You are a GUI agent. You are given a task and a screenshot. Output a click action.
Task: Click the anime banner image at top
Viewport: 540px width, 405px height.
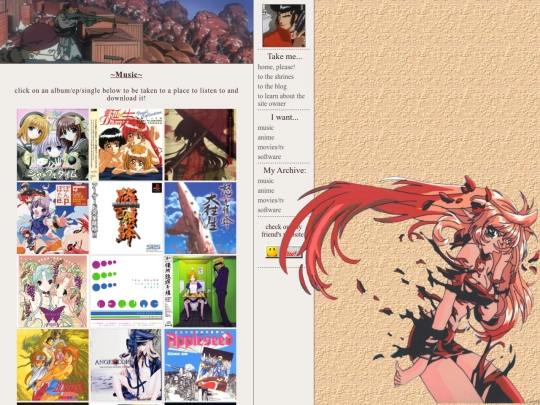point(126,31)
